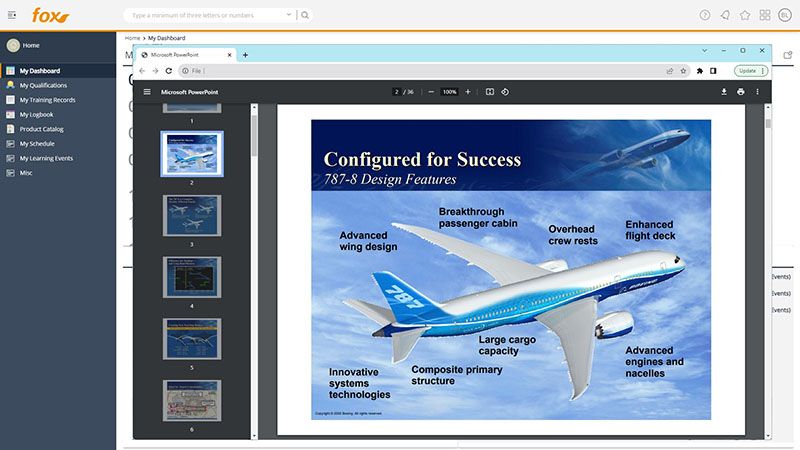800x450 pixels.
Task: Toggle the PDF thumbnail sidebar menu
Action: tap(147, 92)
